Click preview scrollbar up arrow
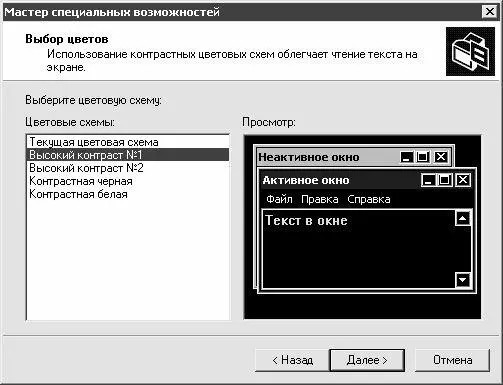Screen dimensions: 503x385 tap(463, 218)
